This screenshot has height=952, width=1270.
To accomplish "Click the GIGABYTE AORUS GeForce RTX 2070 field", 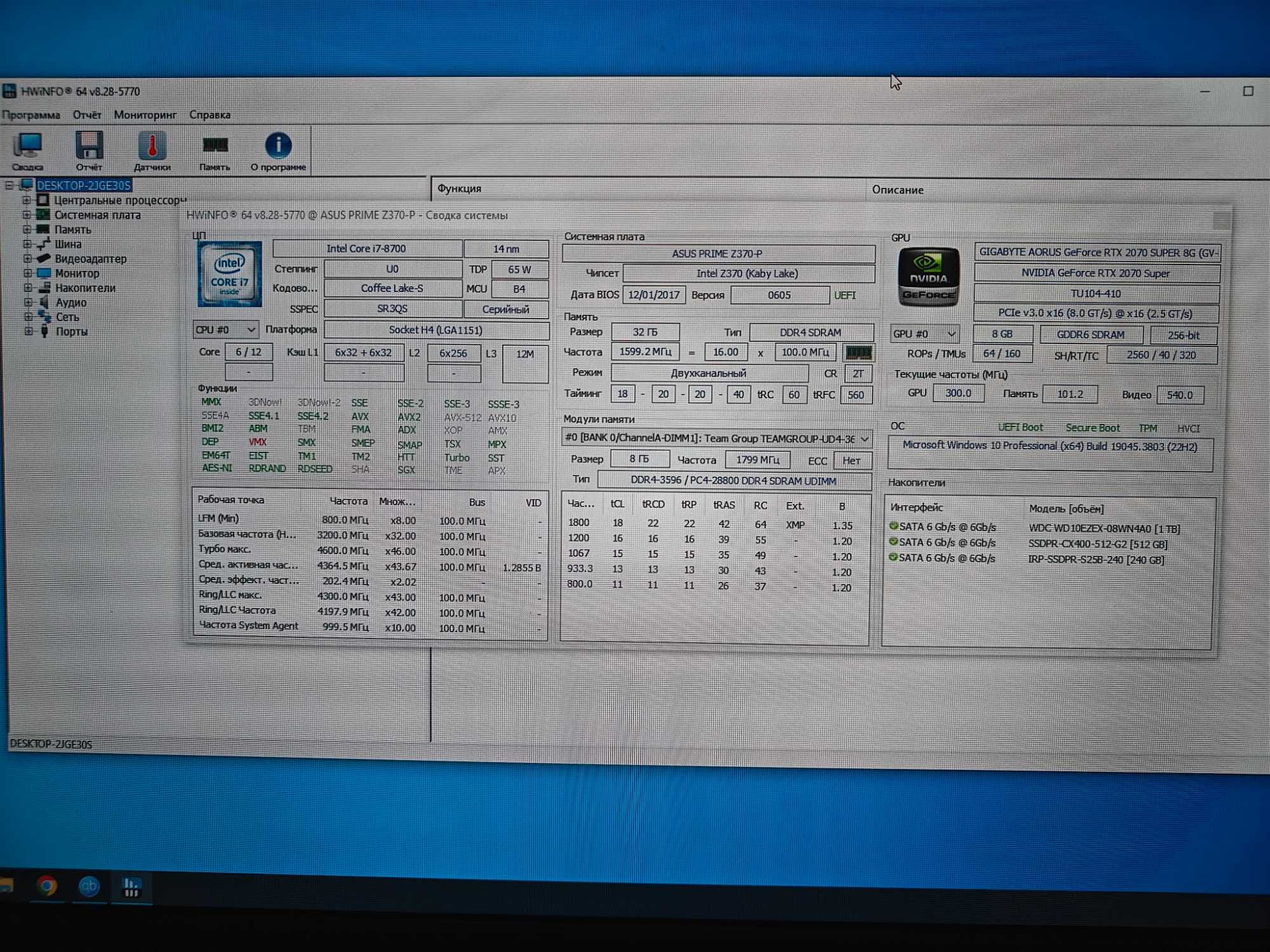I will coord(1096,252).
